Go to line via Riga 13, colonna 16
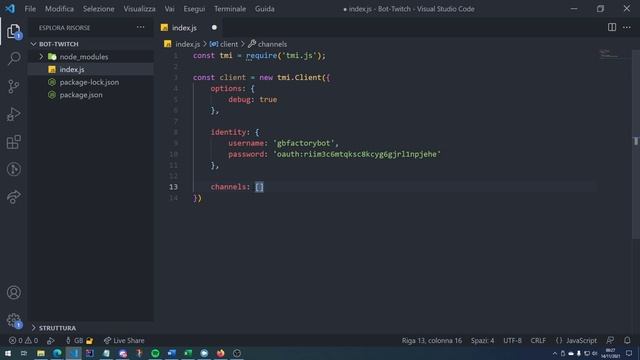Screen dimensions: 640x360 (x=431, y=340)
